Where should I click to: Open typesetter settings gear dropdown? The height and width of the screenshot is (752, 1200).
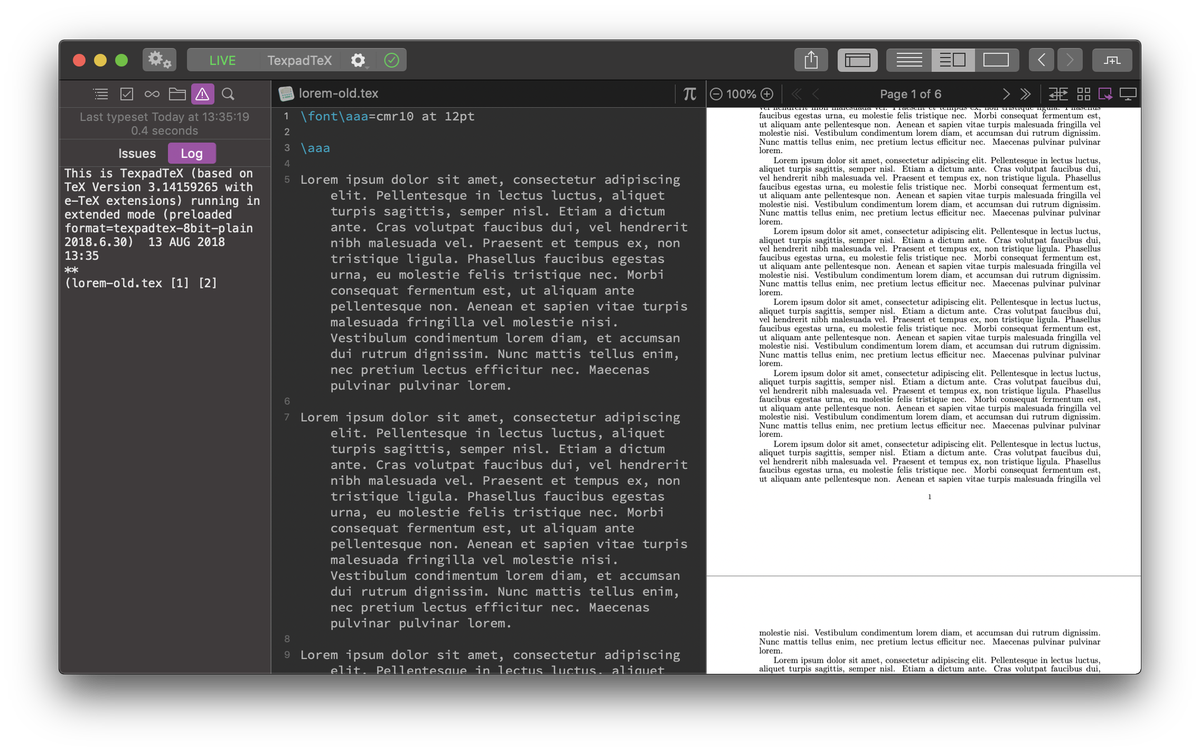point(358,60)
